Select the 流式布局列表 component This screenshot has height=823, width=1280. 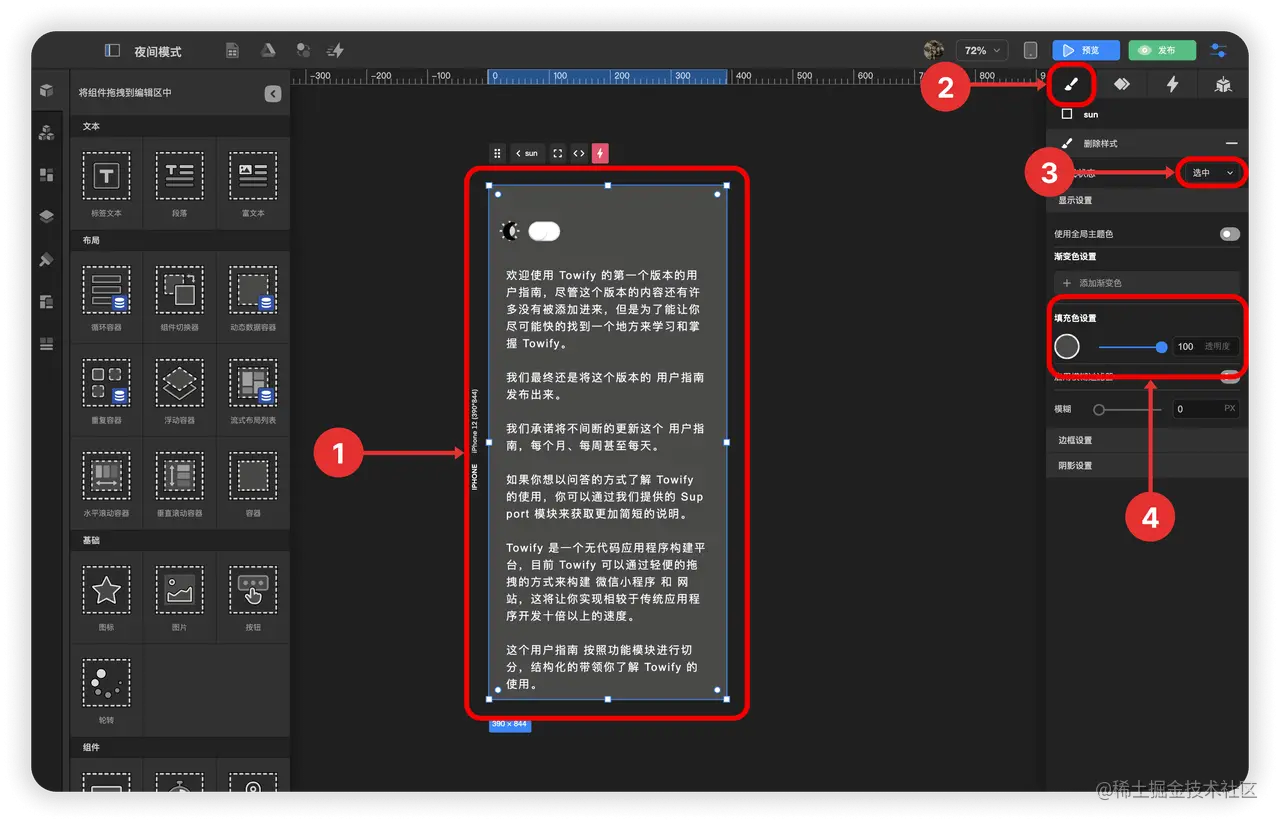[x=253, y=388]
